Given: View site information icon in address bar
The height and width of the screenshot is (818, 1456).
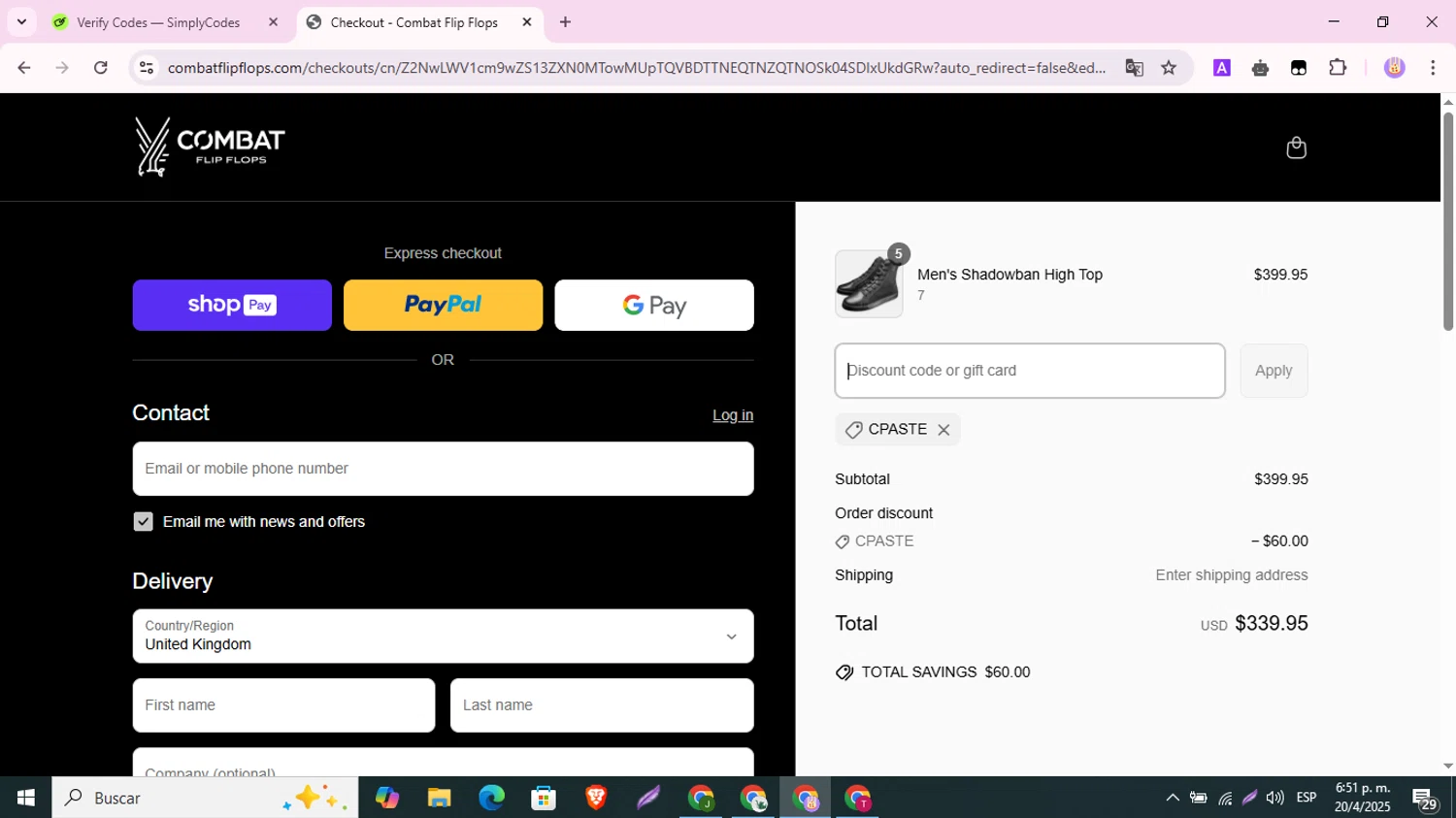Looking at the screenshot, I should click(147, 68).
